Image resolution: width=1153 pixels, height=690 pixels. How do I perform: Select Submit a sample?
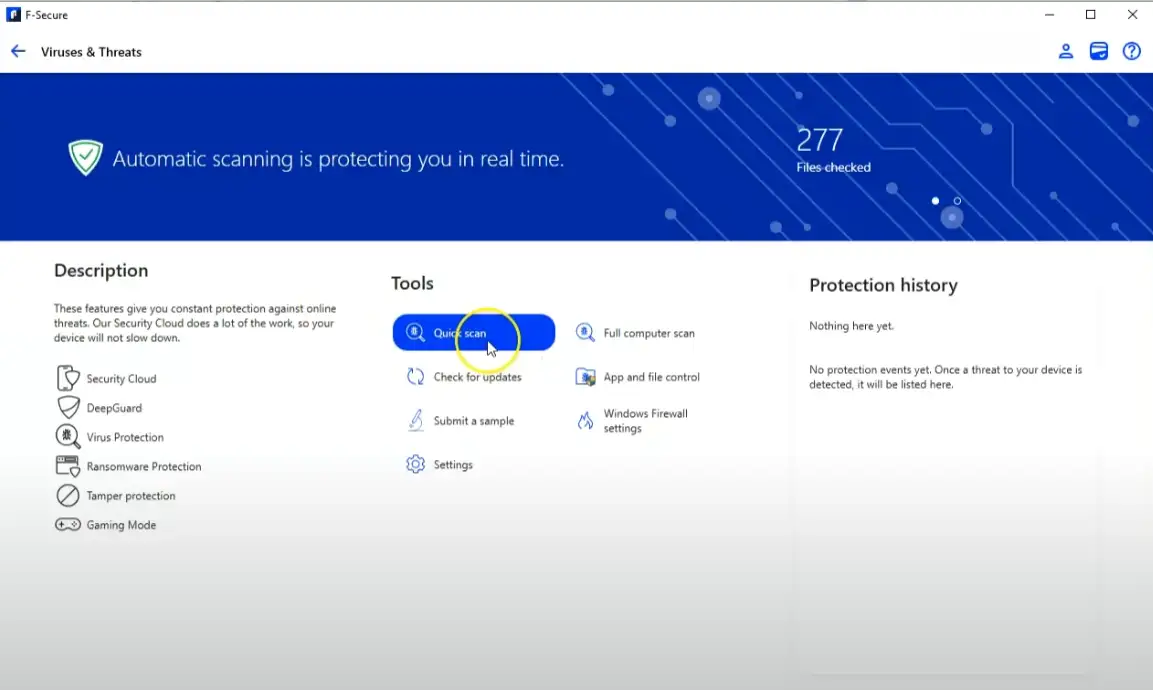(x=473, y=421)
